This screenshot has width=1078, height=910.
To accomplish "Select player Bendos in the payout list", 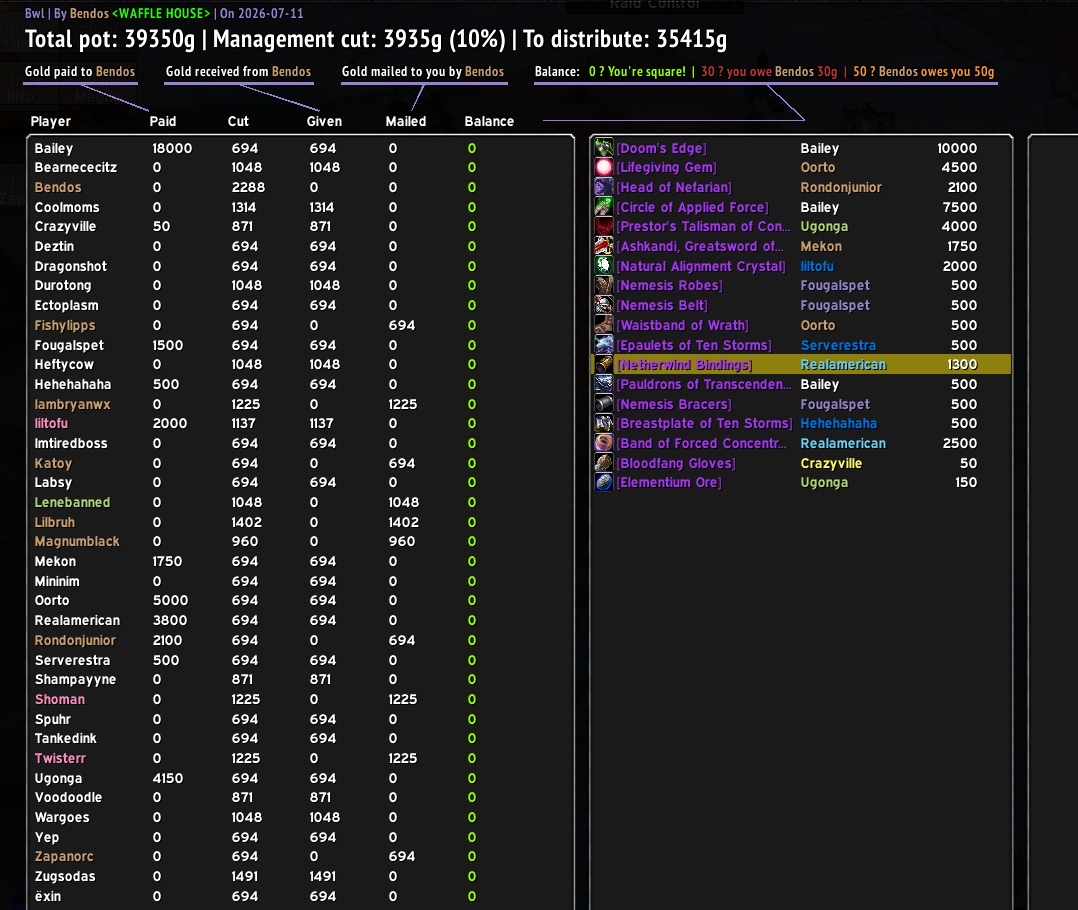I will coord(58,188).
